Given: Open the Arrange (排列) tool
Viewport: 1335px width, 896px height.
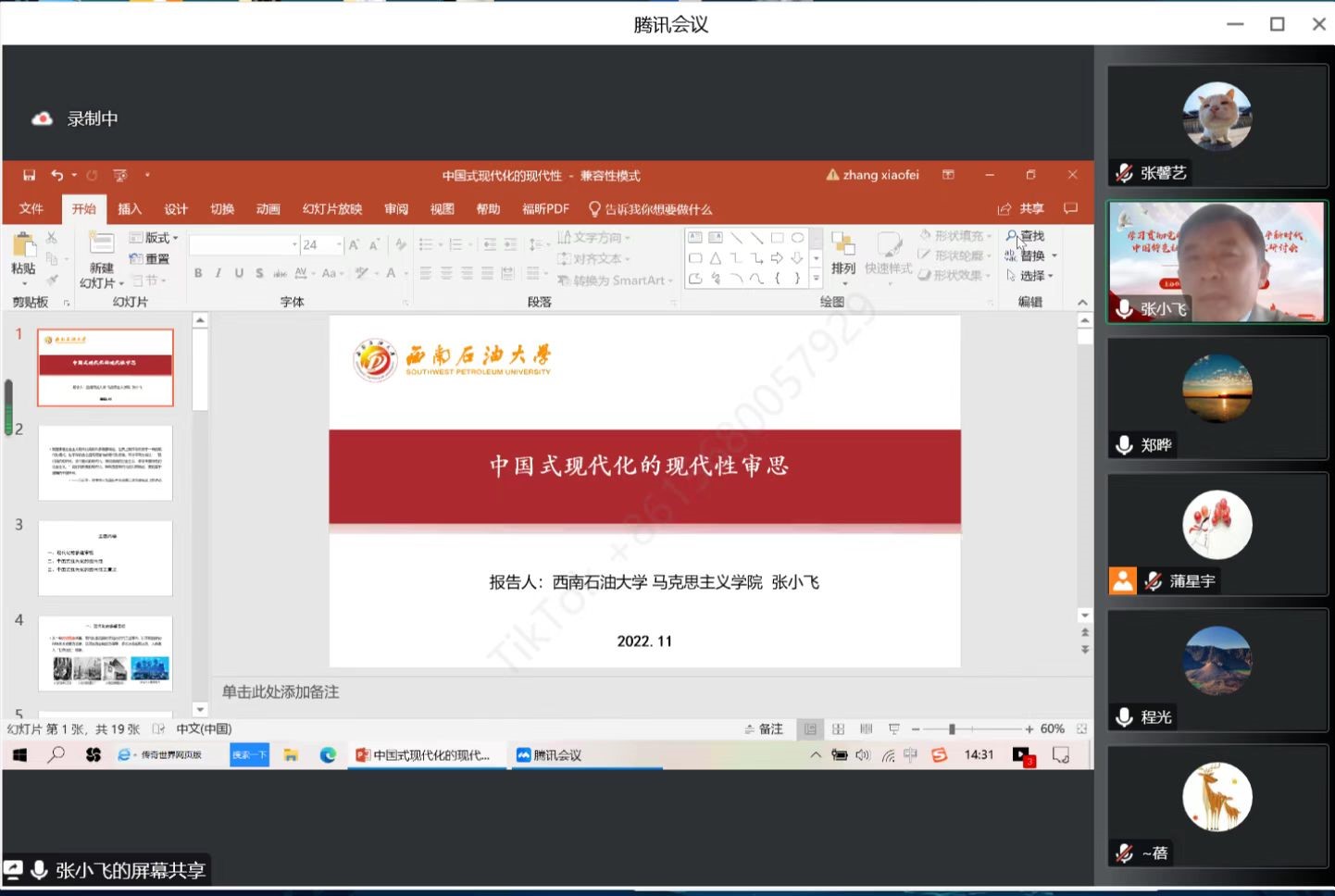Looking at the screenshot, I should [842, 253].
